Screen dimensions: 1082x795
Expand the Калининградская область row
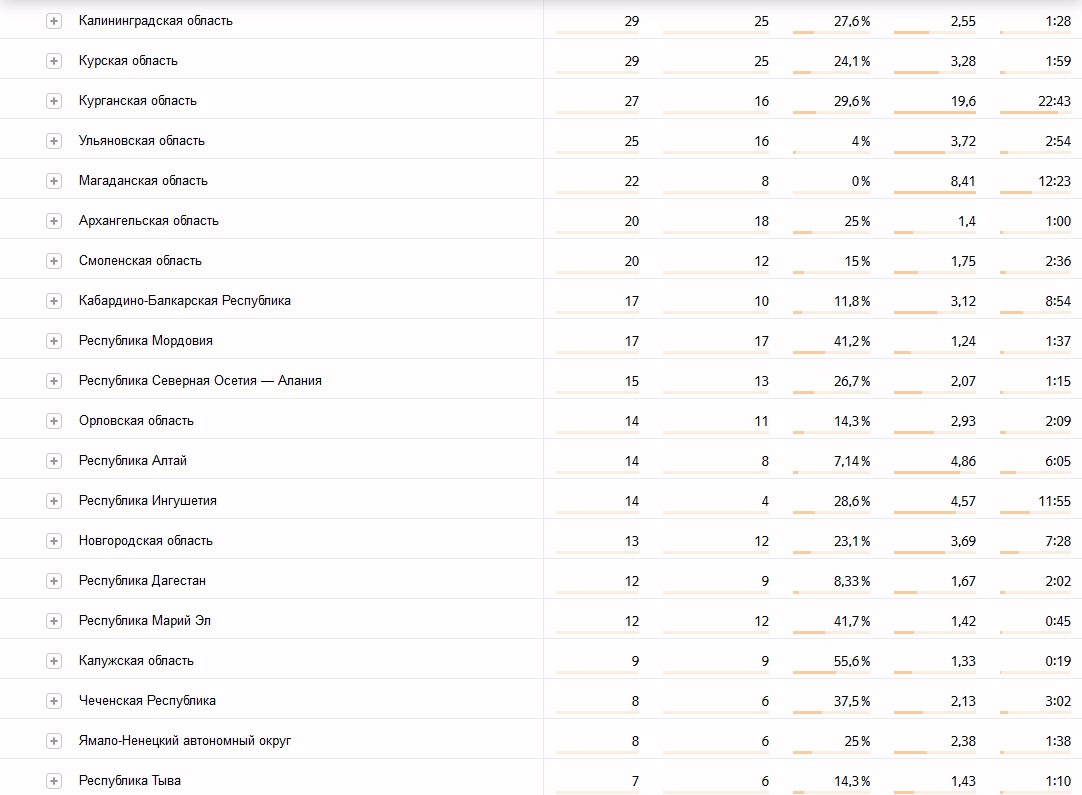pyautogui.click(x=54, y=21)
